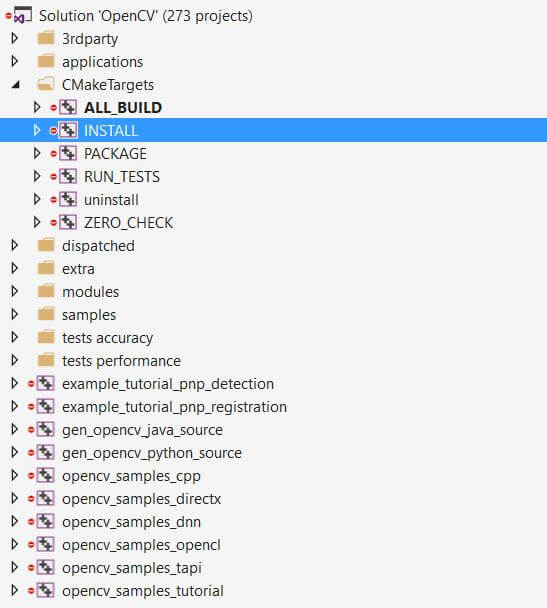Select example_tutorial_pnp_registration project

(x=174, y=407)
